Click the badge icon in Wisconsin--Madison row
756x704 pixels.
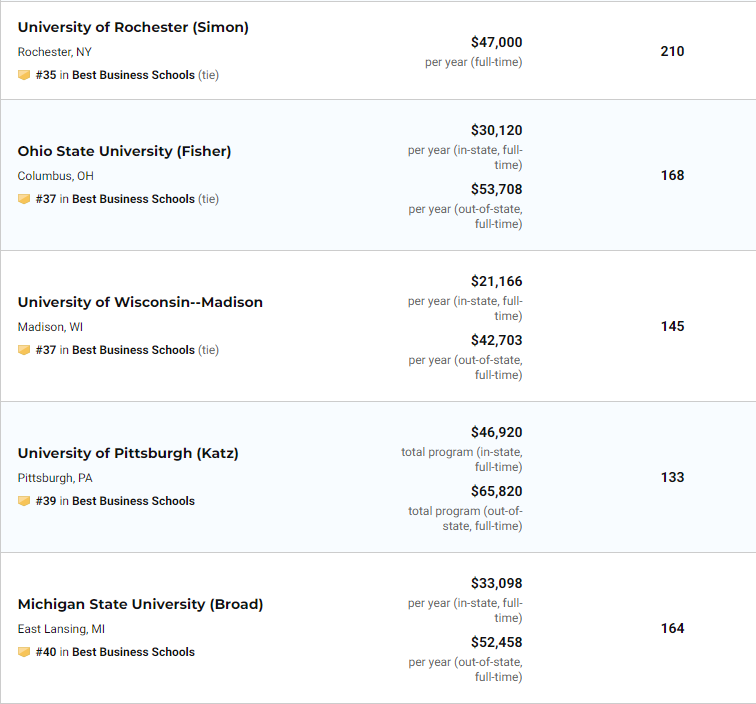pyautogui.click(x=24, y=350)
